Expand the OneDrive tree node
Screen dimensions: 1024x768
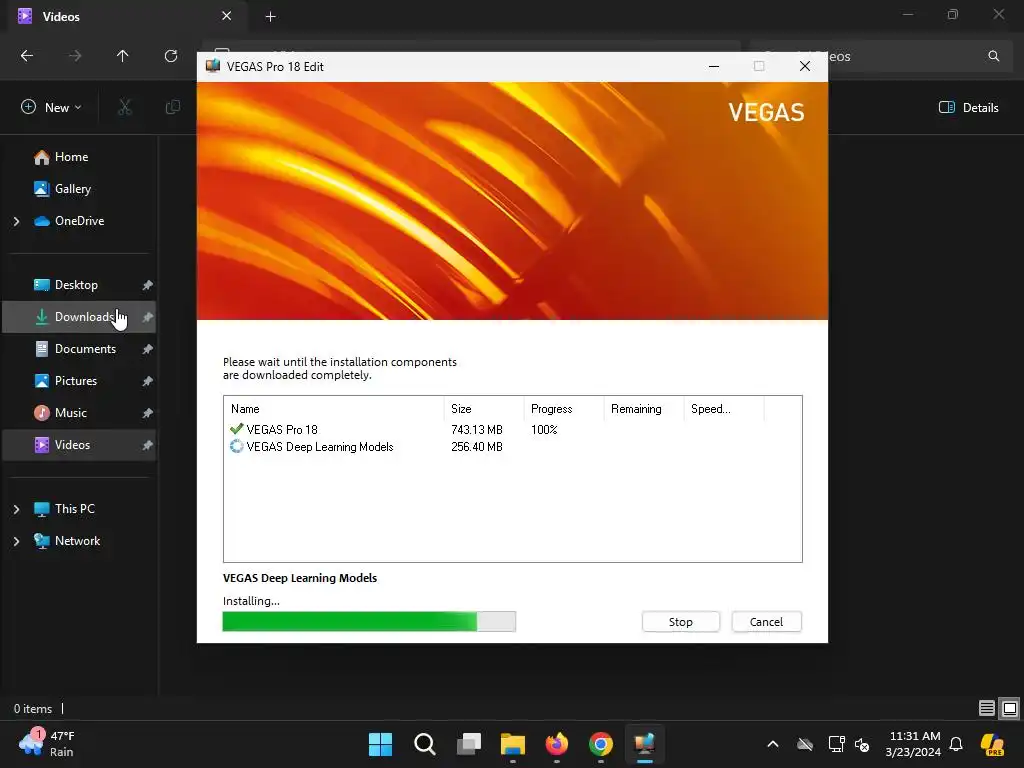point(16,221)
